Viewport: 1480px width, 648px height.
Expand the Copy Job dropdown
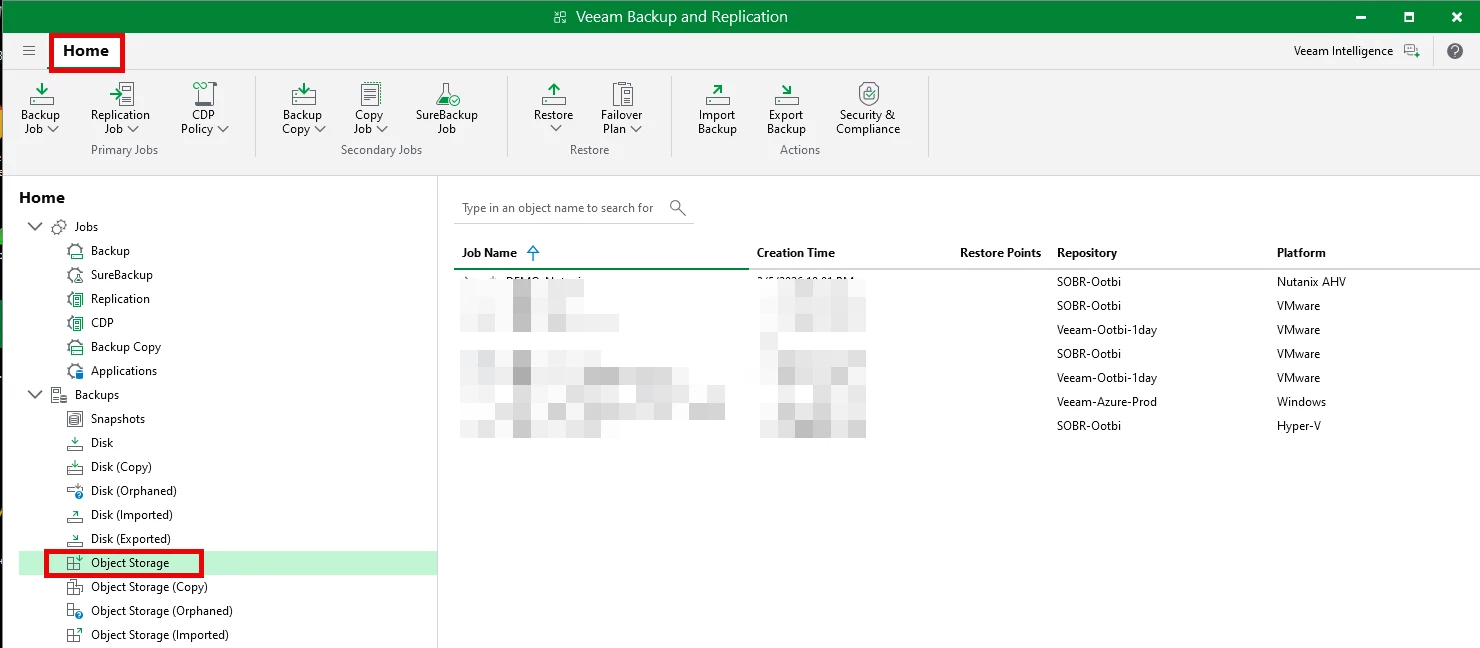pos(381,129)
